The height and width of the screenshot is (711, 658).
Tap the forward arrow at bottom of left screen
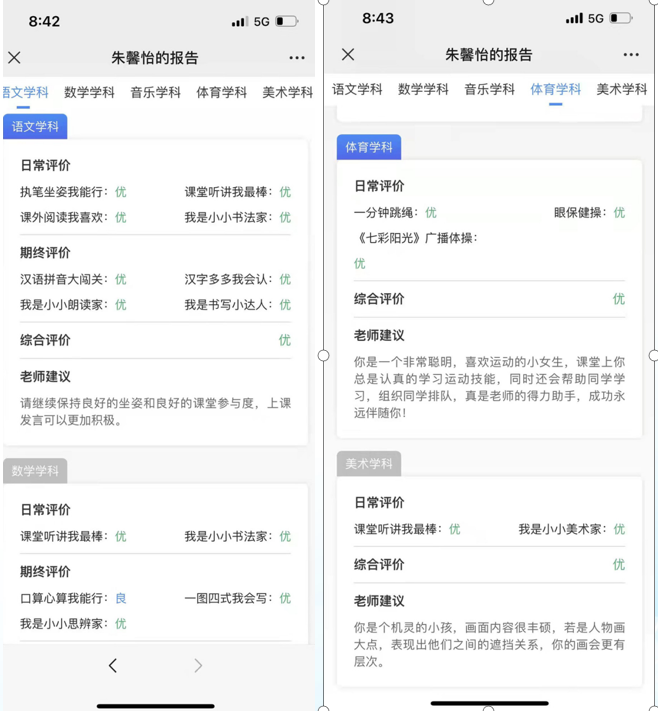pyautogui.click(x=198, y=665)
